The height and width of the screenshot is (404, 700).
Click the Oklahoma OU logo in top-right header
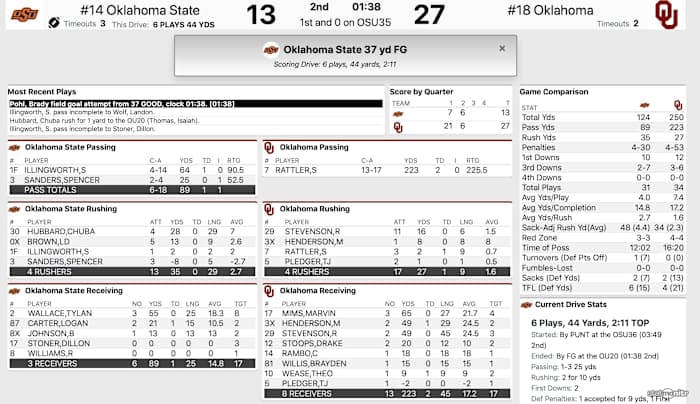(x=664, y=13)
